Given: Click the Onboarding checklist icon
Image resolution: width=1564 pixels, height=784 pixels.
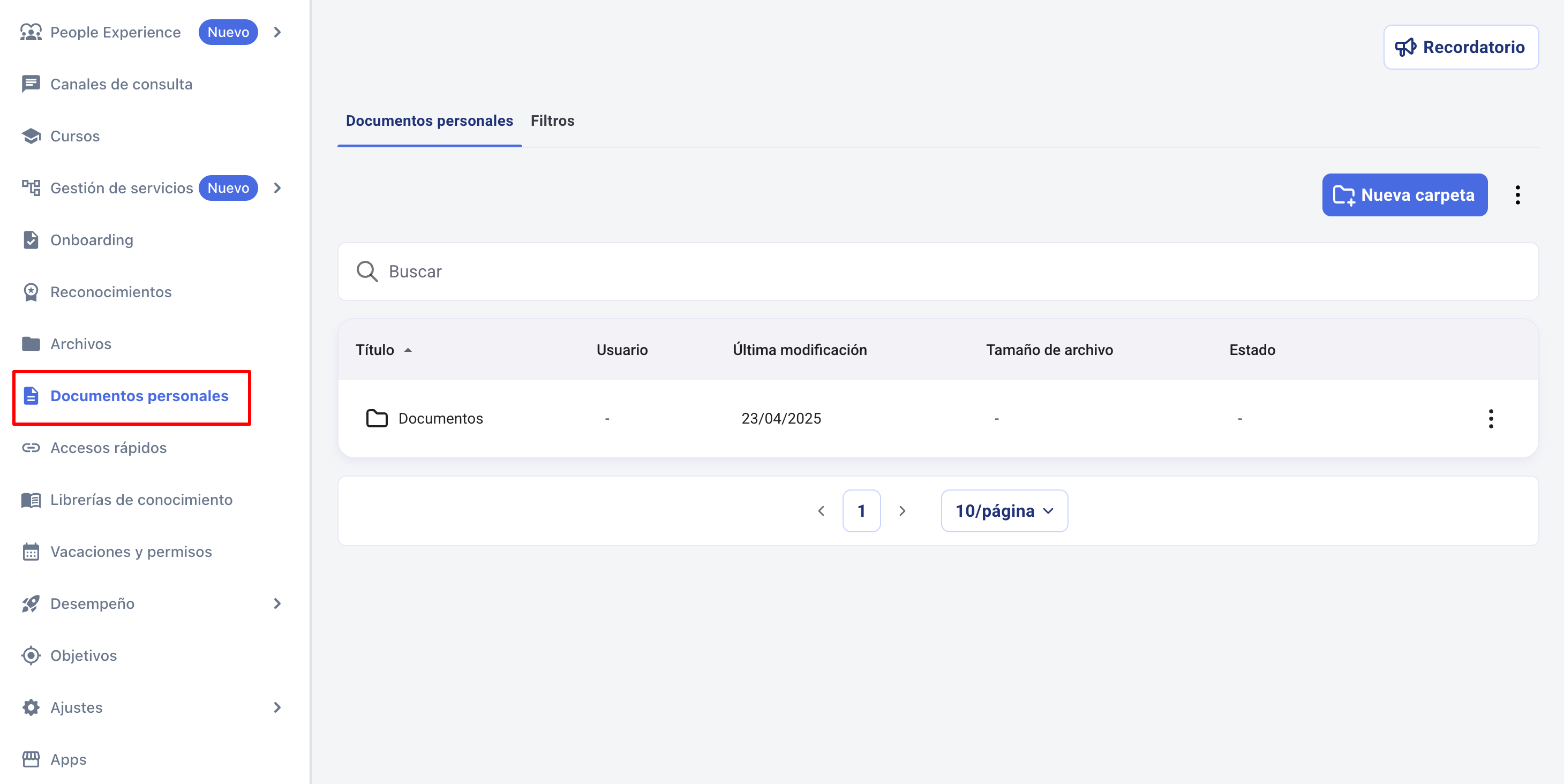Looking at the screenshot, I should click(31, 240).
